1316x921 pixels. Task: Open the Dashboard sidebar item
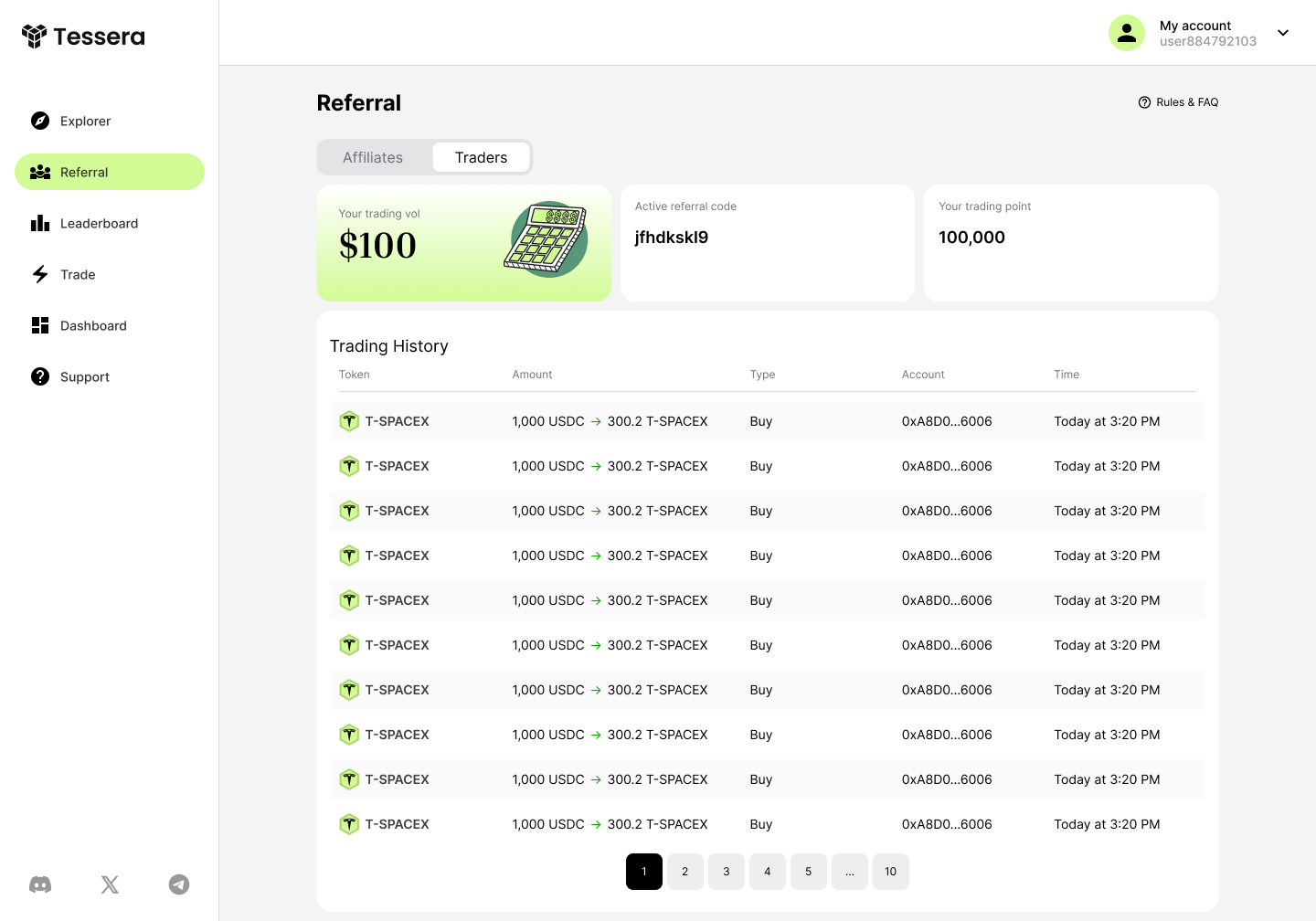point(93,325)
